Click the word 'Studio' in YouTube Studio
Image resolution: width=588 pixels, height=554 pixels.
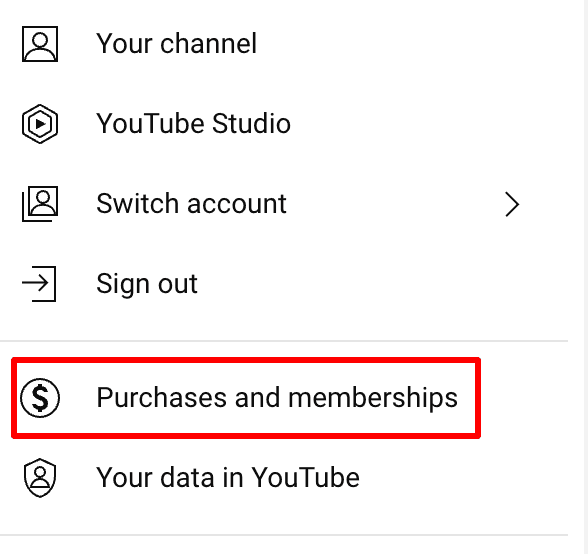251,123
